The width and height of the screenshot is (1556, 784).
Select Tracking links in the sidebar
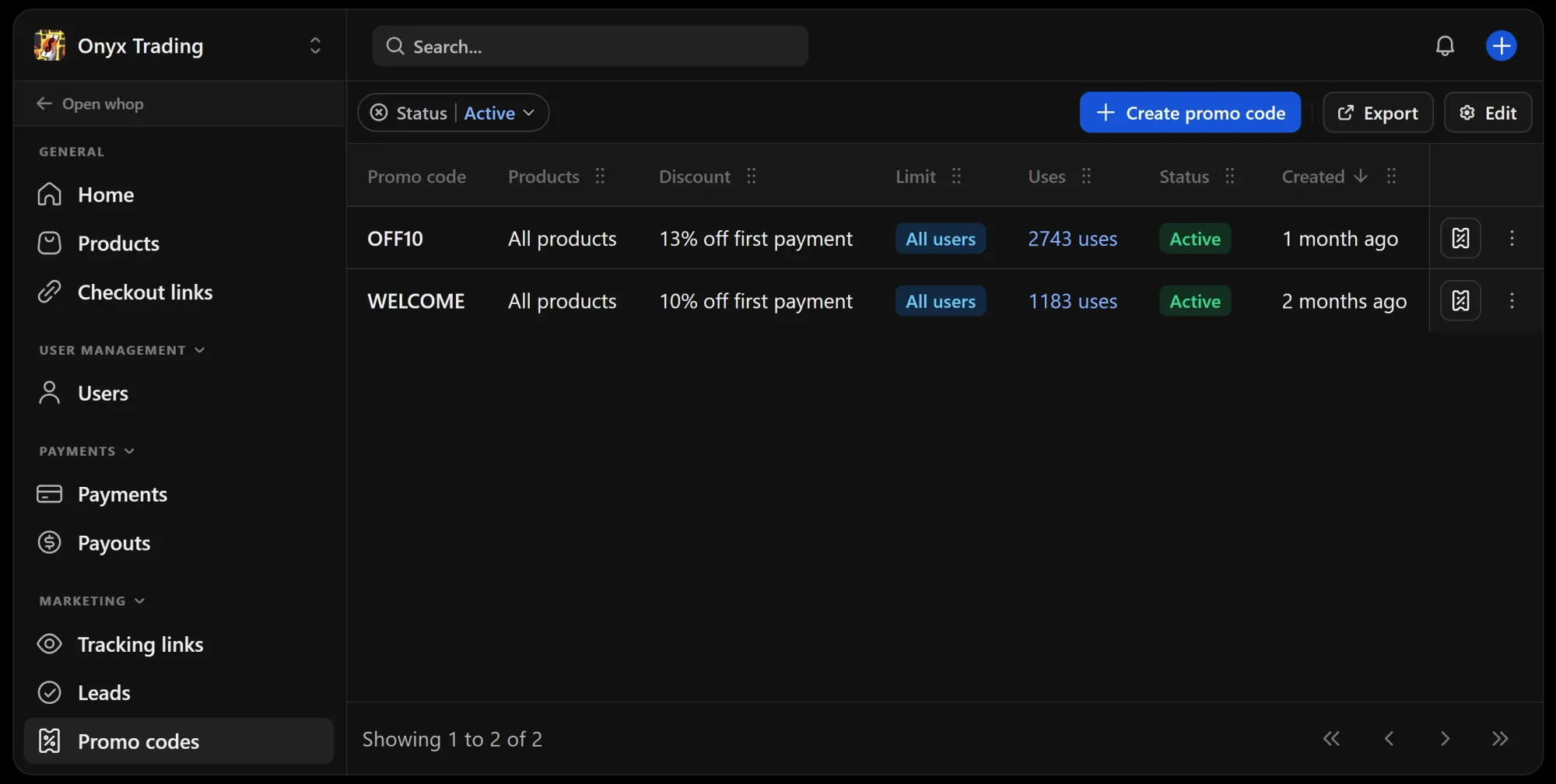point(140,644)
